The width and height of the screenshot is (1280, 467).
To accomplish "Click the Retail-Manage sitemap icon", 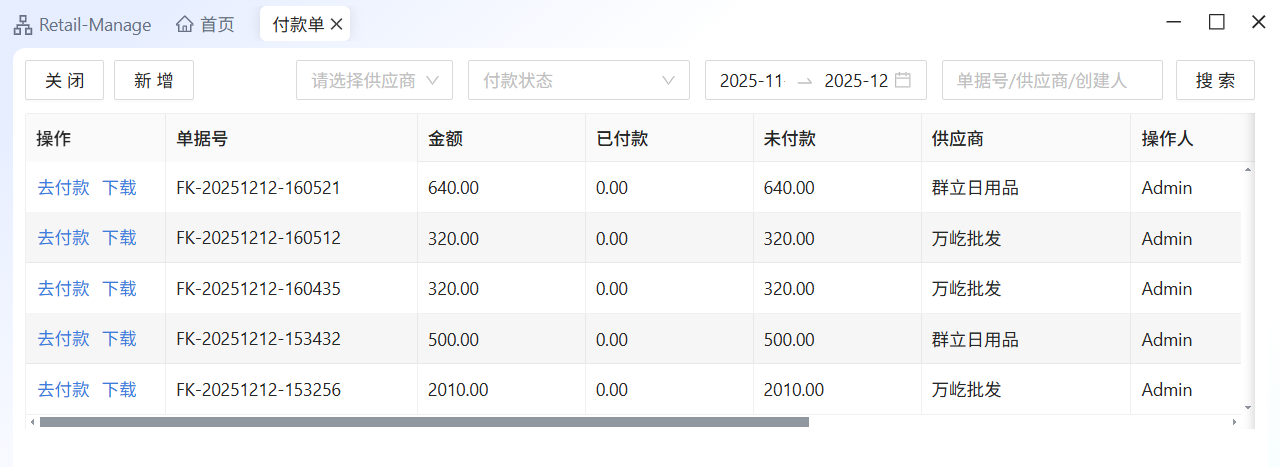I will [x=23, y=25].
